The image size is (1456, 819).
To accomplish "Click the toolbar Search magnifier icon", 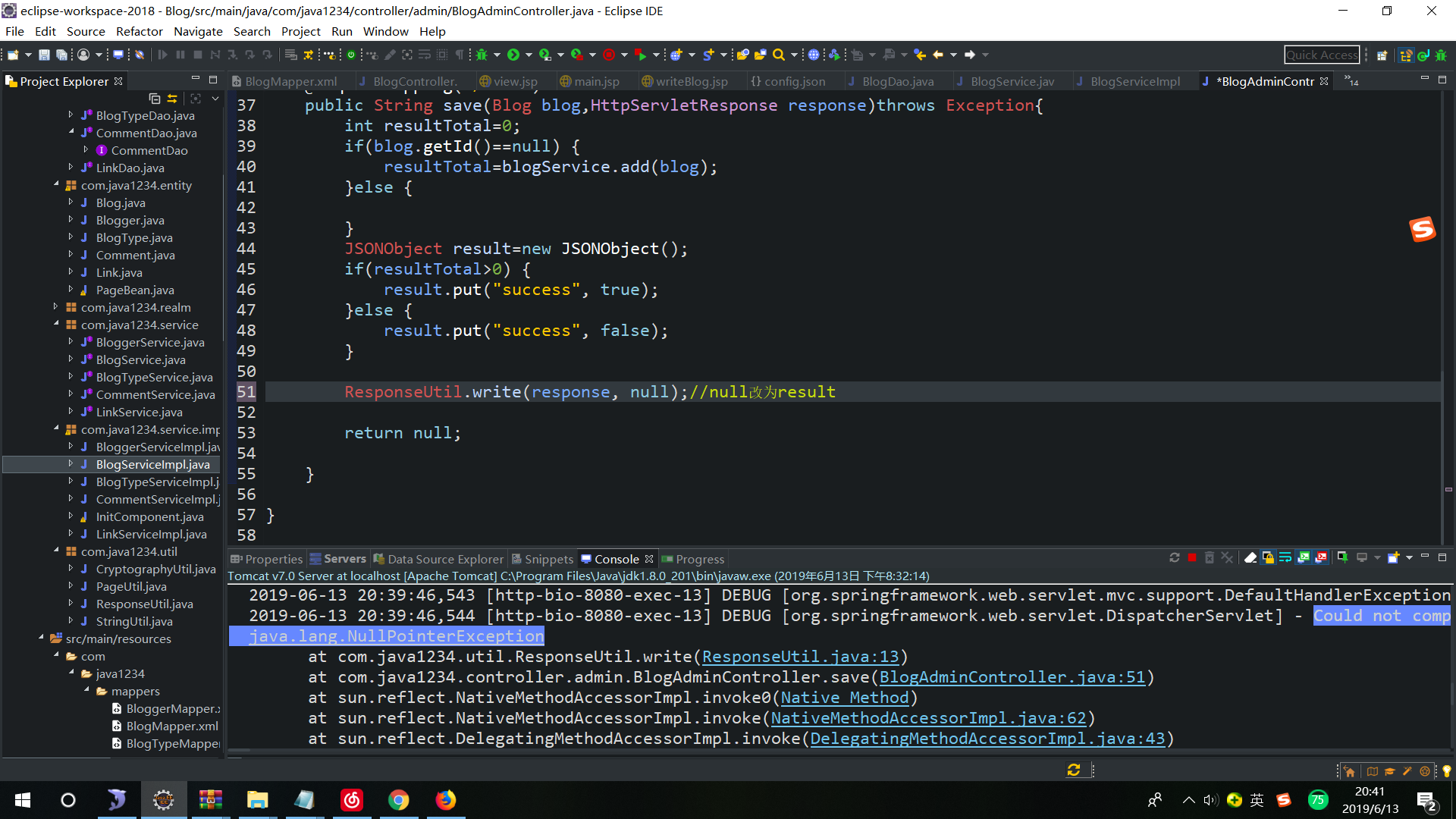I will pyautogui.click(x=779, y=55).
